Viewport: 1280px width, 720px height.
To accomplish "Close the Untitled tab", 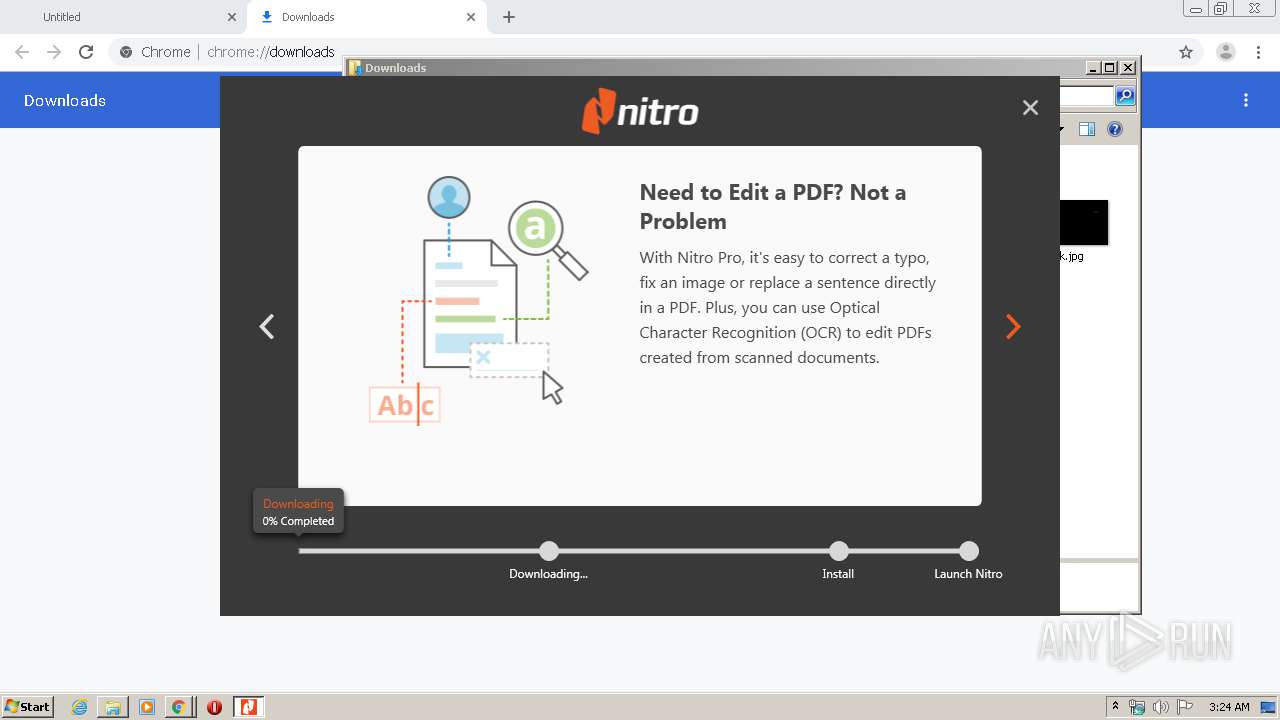I will click(232, 17).
